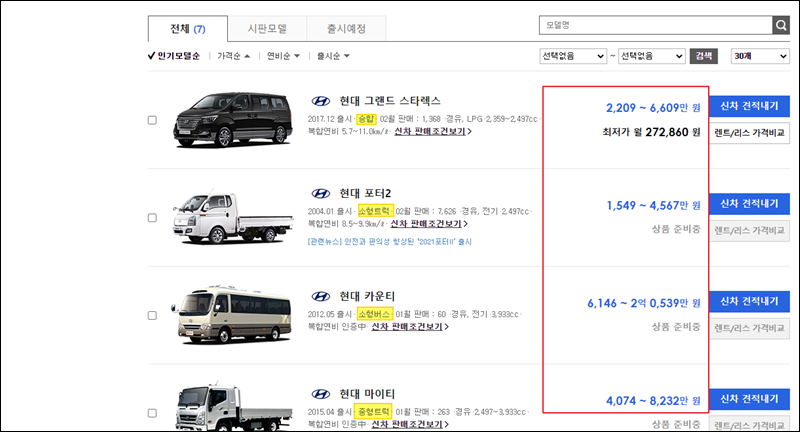800x432 pixels.
Task: Click the 6,146 ~ 2억 0,539만 원 price
Action: (644, 303)
